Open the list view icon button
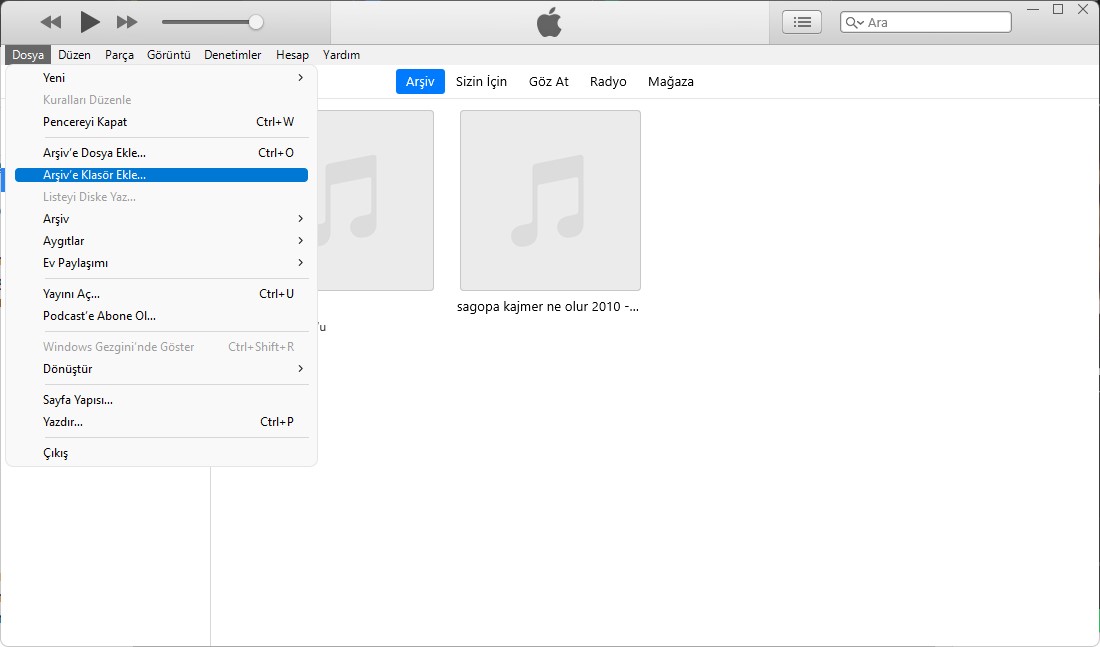The height and width of the screenshot is (647, 1100). [x=801, y=22]
